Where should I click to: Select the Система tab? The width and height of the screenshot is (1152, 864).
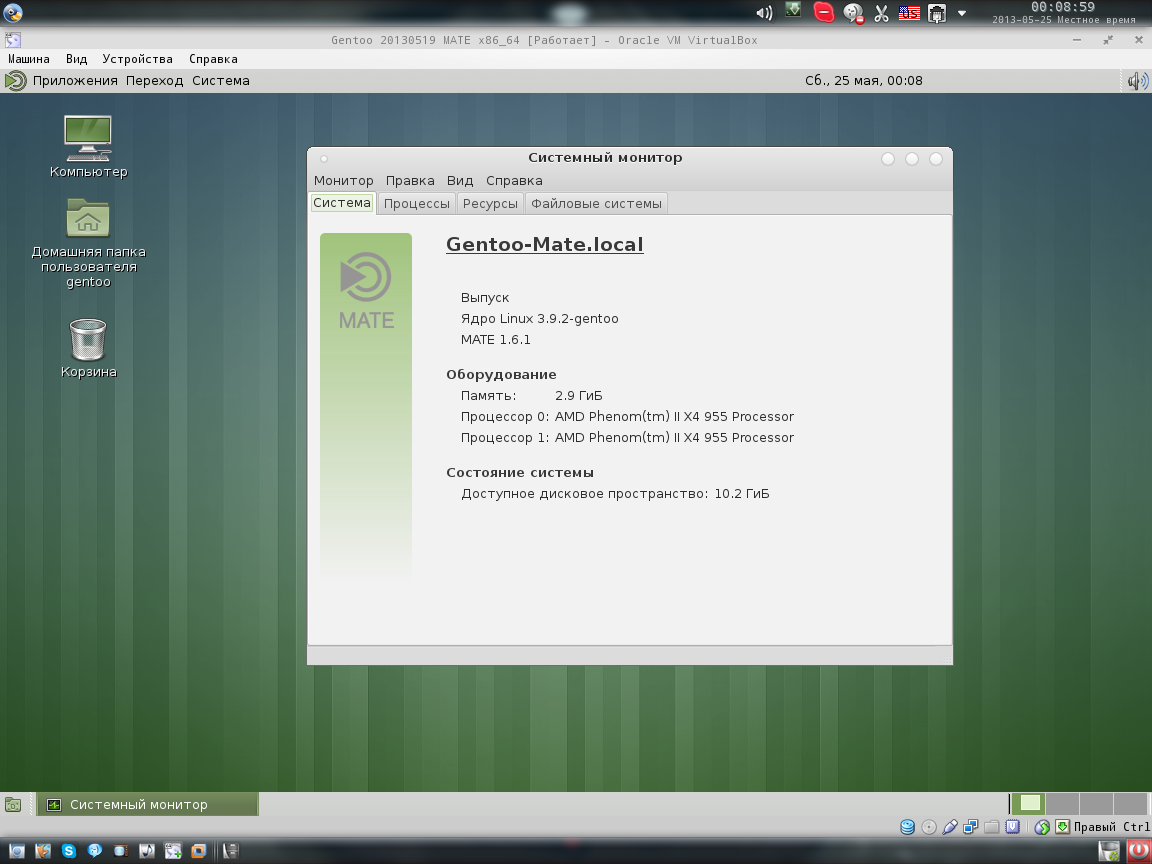(342, 203)
